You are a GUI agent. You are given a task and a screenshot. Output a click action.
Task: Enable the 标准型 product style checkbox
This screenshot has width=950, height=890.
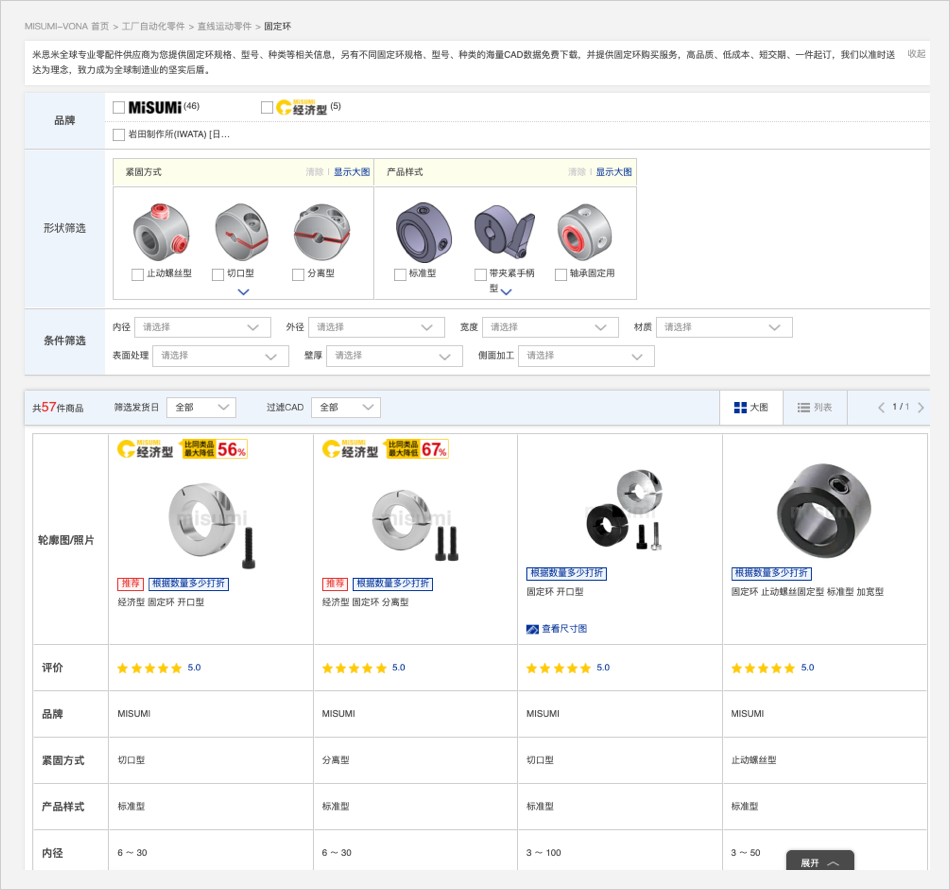400,274
